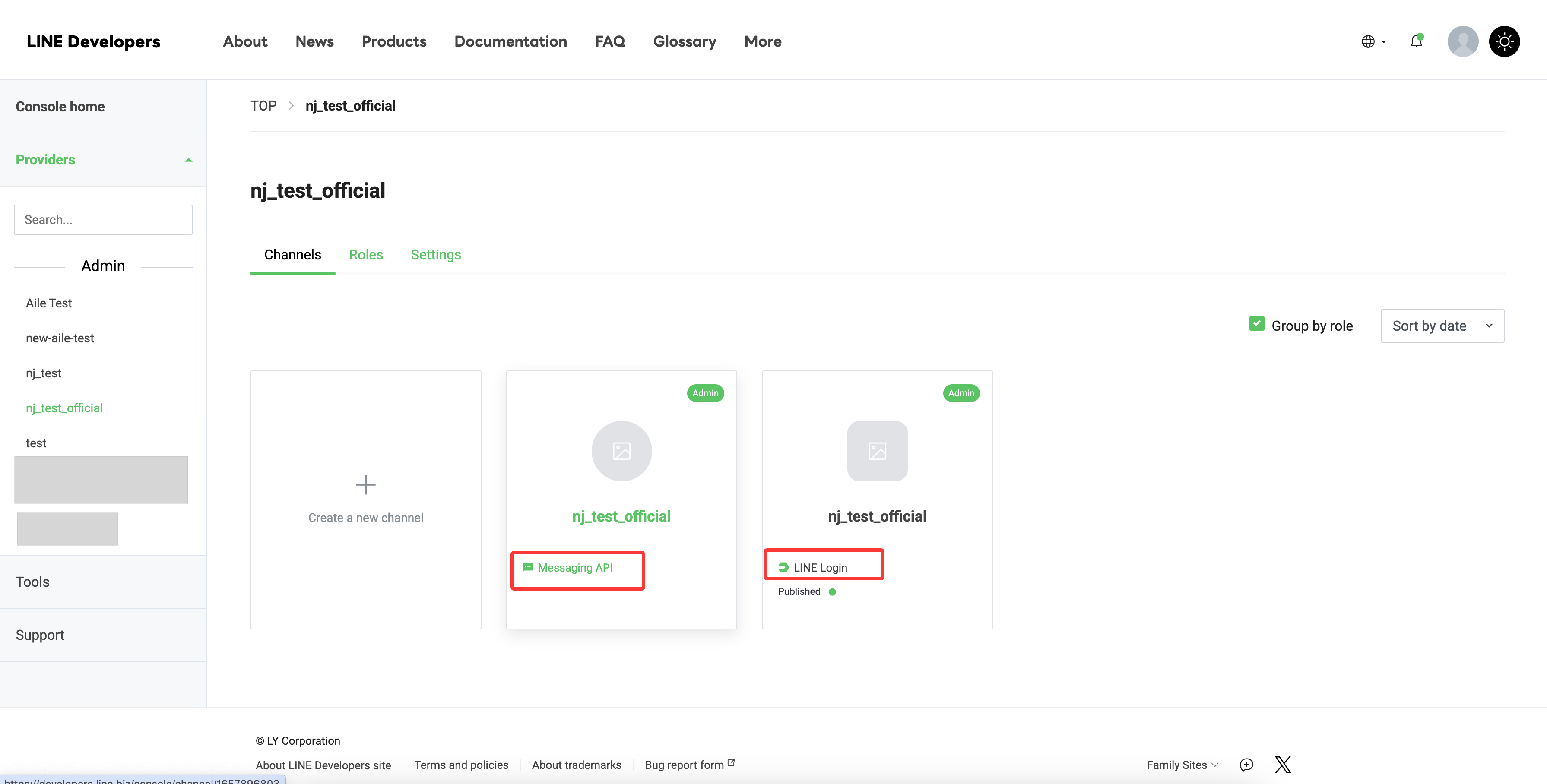Click TOP in the breadcrumb
1547x784 pixels.
263,106
